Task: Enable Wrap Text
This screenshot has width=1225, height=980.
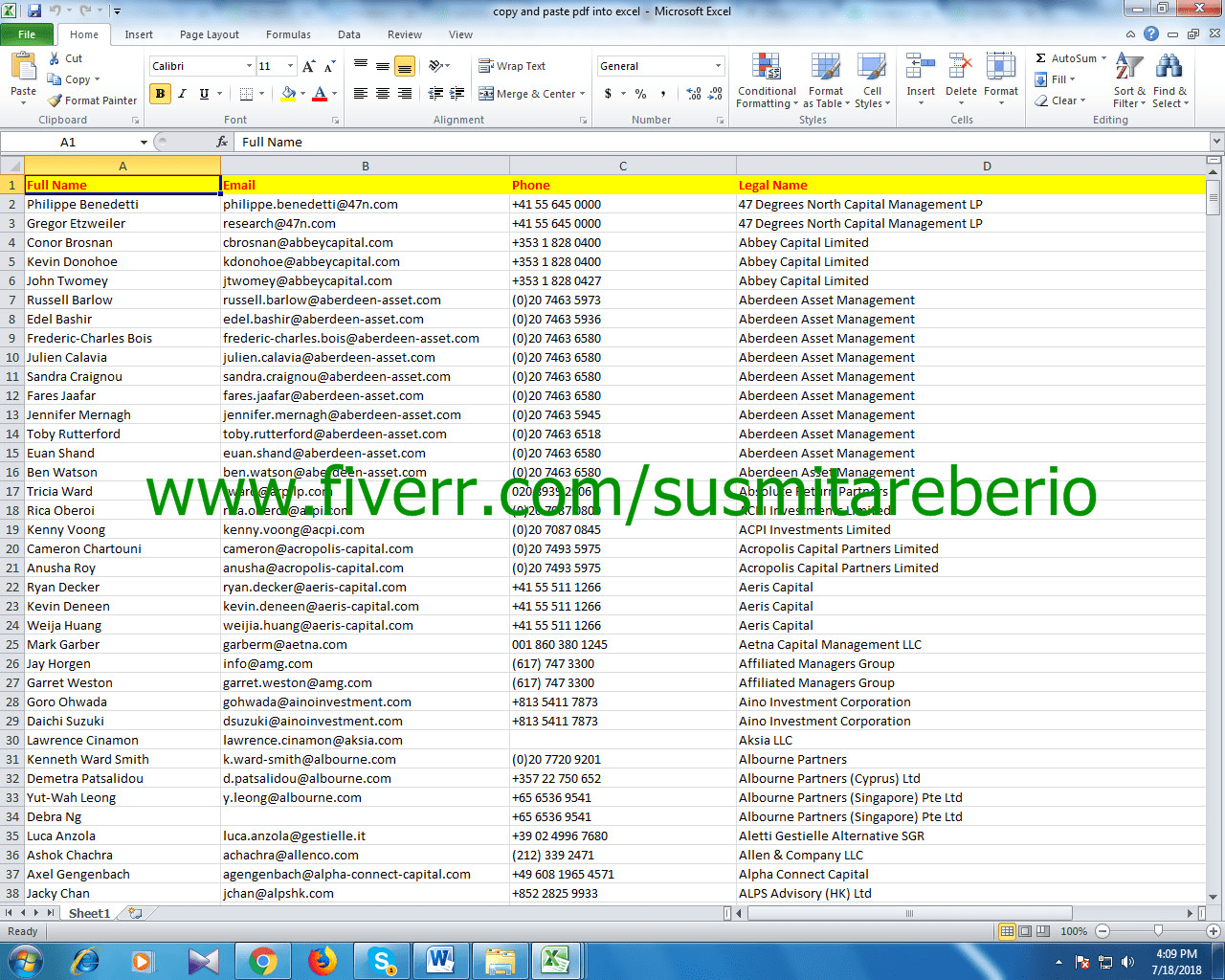Action: pyautogui.click(x=512, y=66)
